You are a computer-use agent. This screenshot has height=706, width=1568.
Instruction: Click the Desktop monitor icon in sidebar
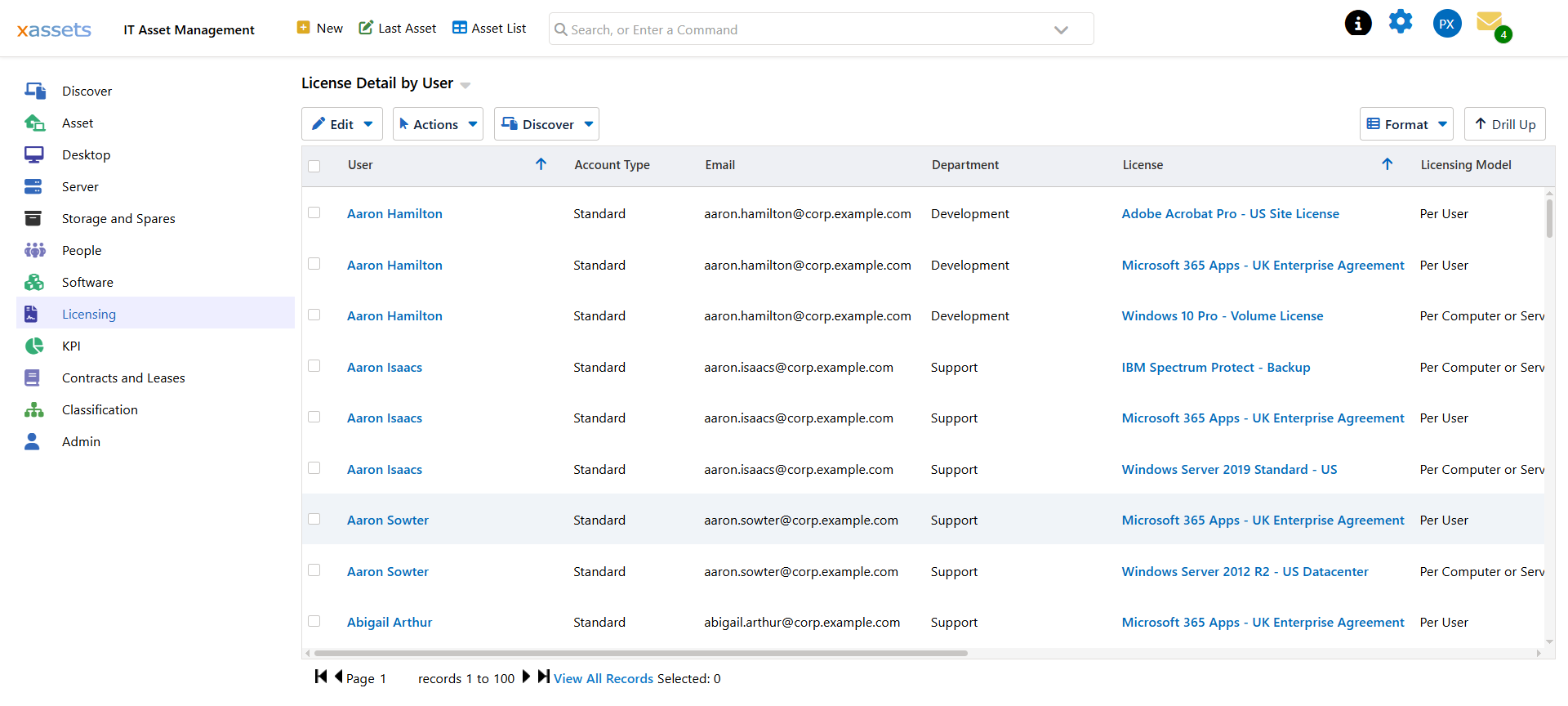pos(33,154)
